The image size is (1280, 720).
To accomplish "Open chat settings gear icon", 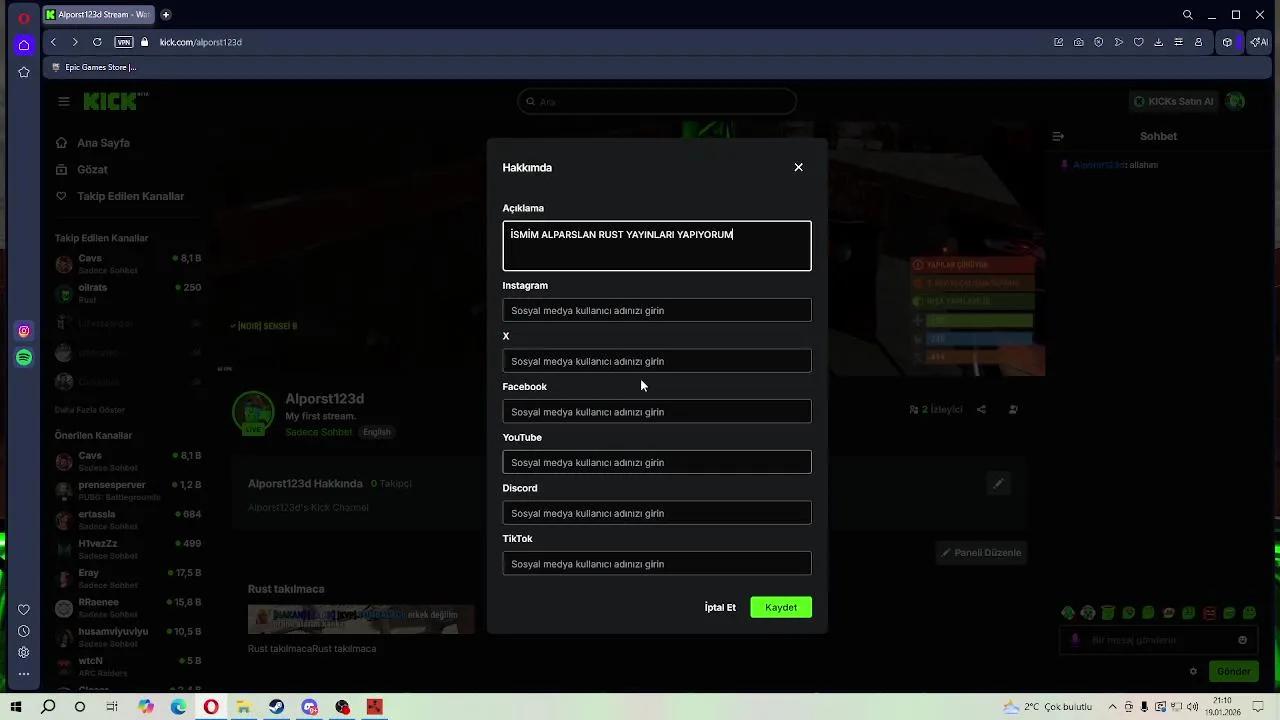I will click(x=1193, y=671).
